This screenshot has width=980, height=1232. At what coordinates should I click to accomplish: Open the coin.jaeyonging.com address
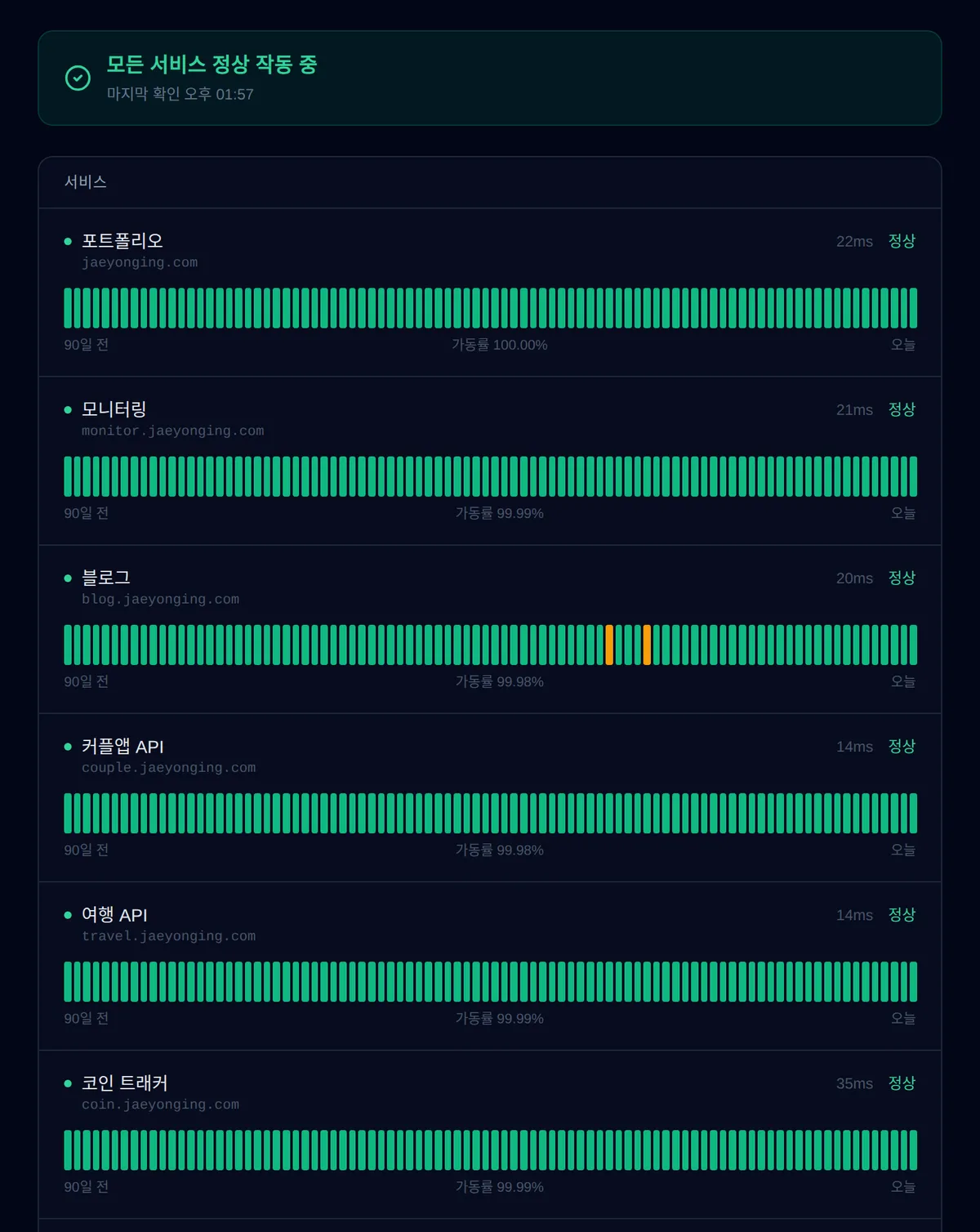[x=161, y=1104]
